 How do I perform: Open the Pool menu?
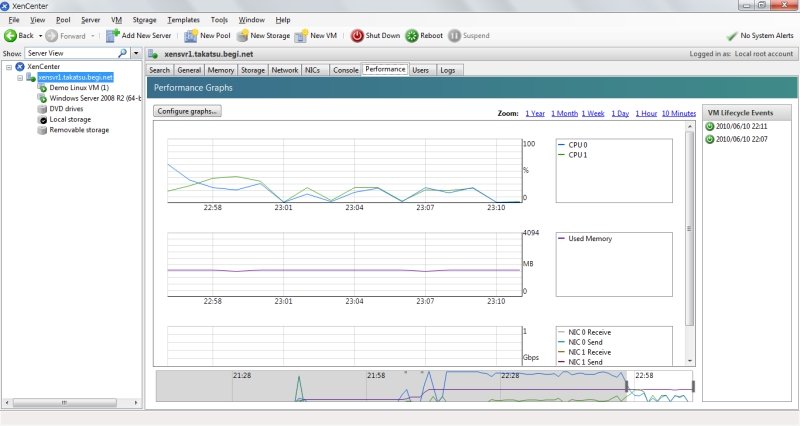pos(63,20)
